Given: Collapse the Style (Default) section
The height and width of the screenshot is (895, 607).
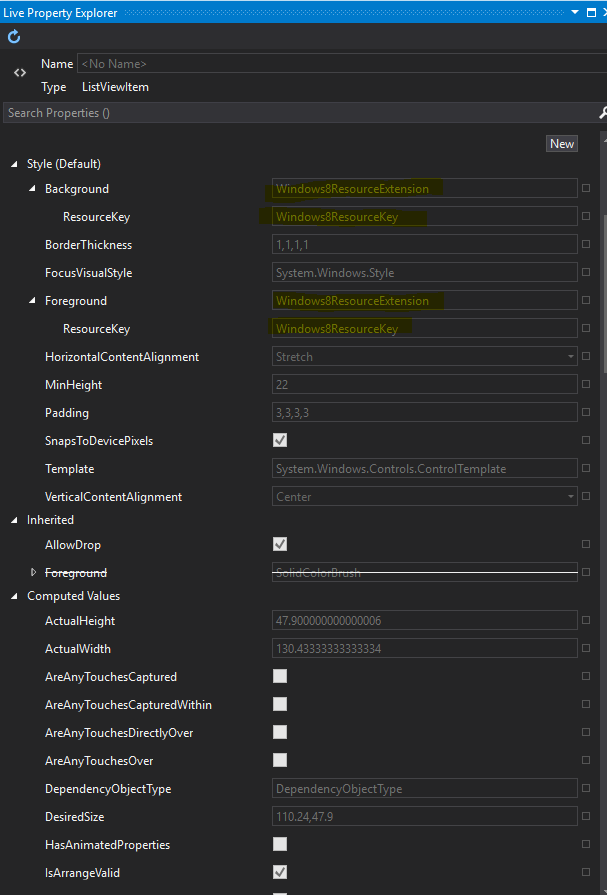Looking at the screenshot, I should click(x=14, y=164).
